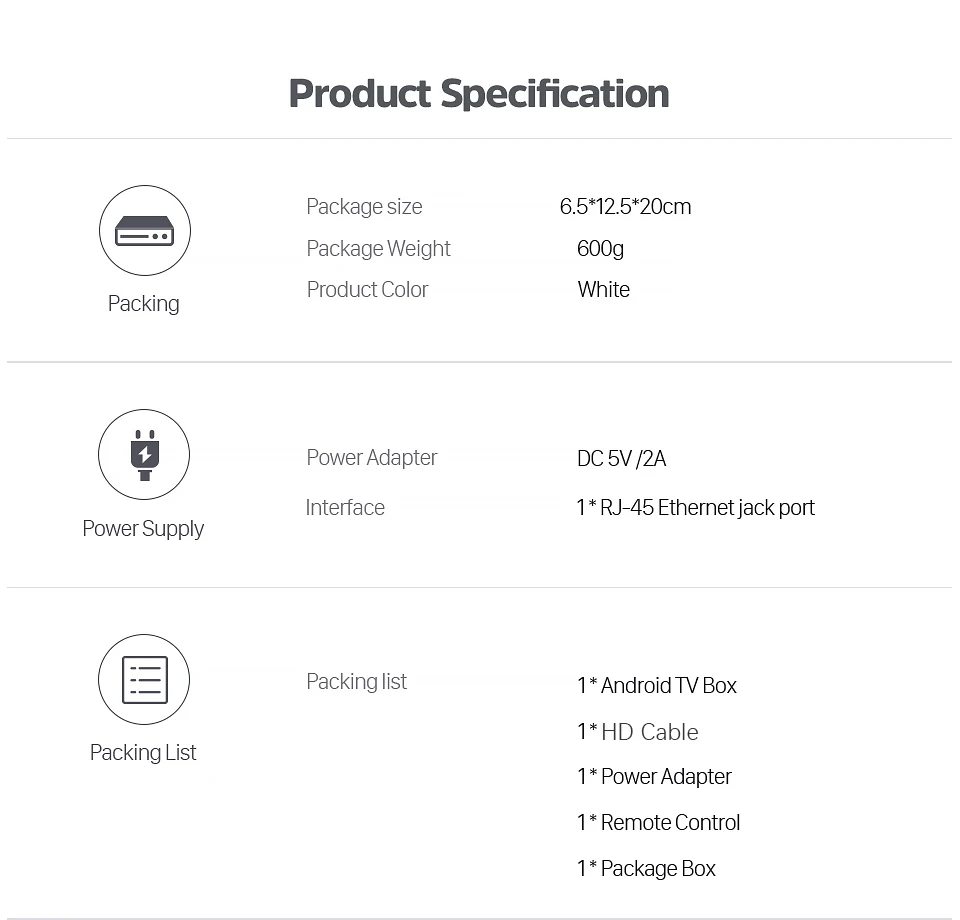
Task: Click the Power Adapter specification label
Action: (x=371, y=458)
